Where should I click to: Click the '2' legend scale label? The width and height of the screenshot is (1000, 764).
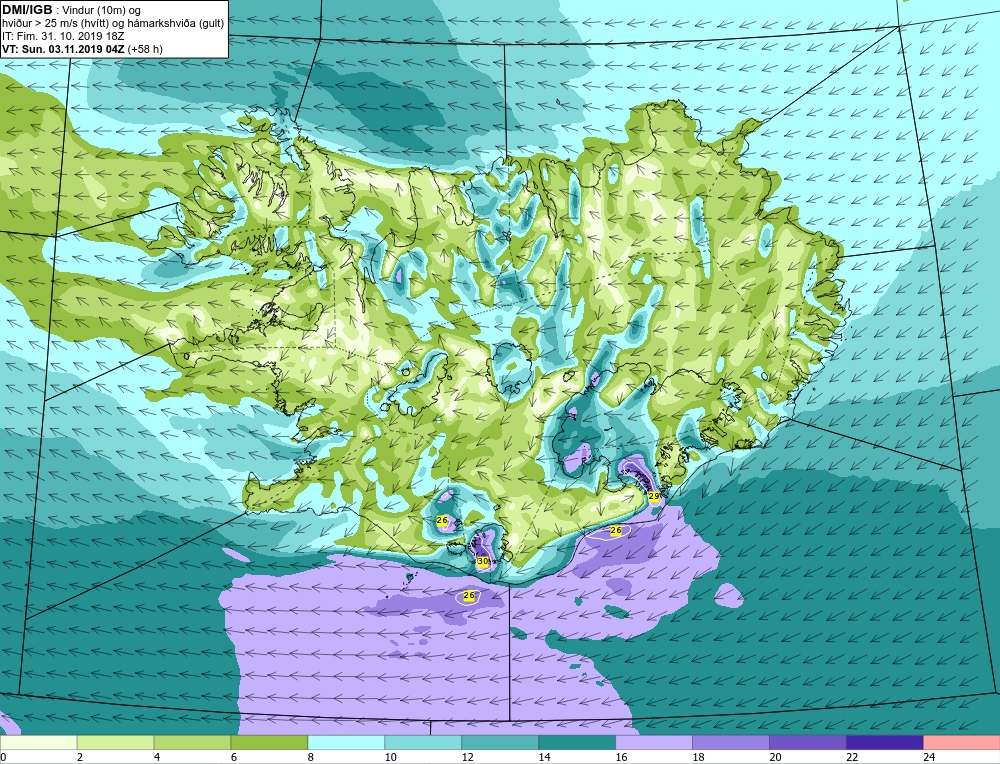click(80, 757)
